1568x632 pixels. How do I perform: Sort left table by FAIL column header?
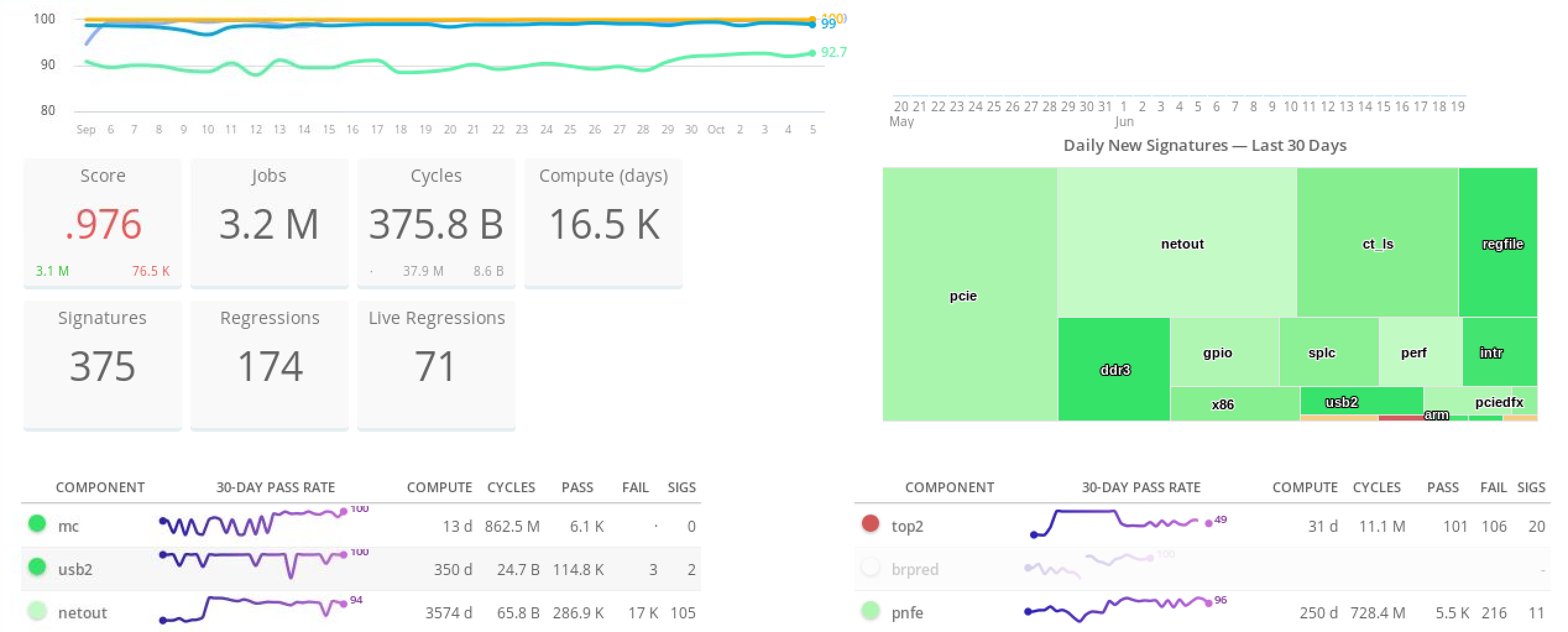(635, 487)
